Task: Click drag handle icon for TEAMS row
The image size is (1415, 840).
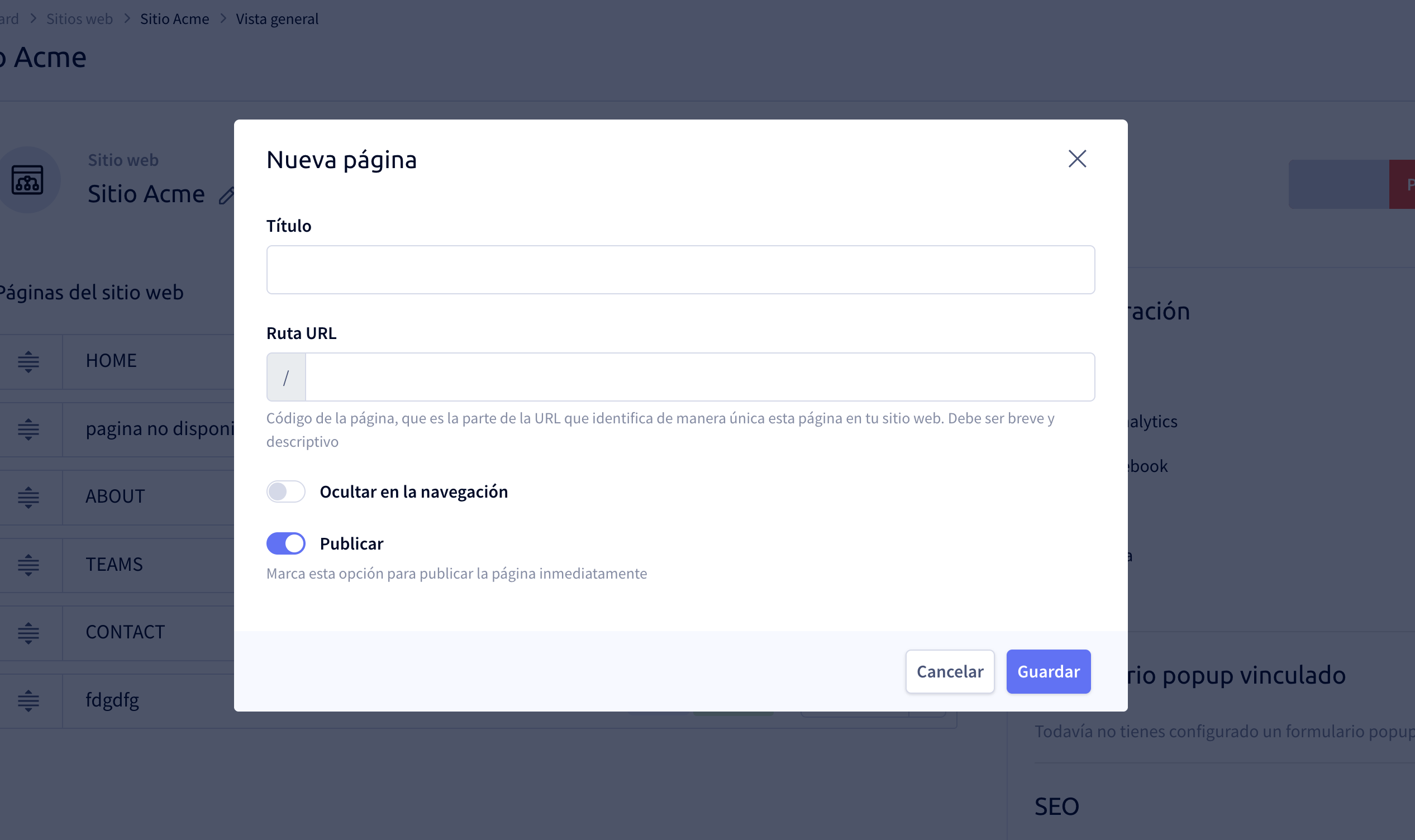Action: (28, 565)
